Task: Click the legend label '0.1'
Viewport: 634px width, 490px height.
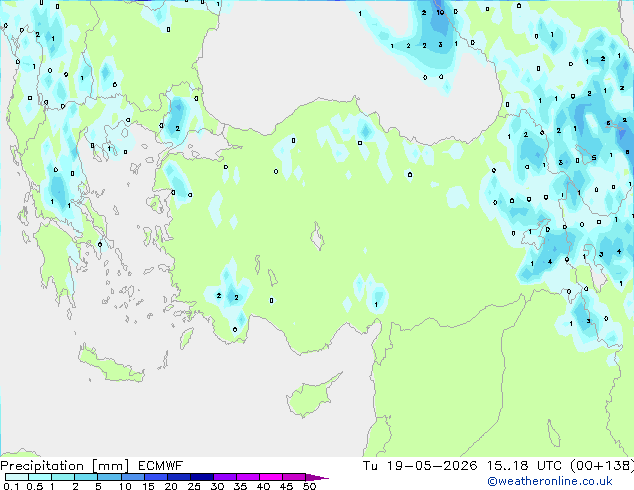Action: coord(11,486)
